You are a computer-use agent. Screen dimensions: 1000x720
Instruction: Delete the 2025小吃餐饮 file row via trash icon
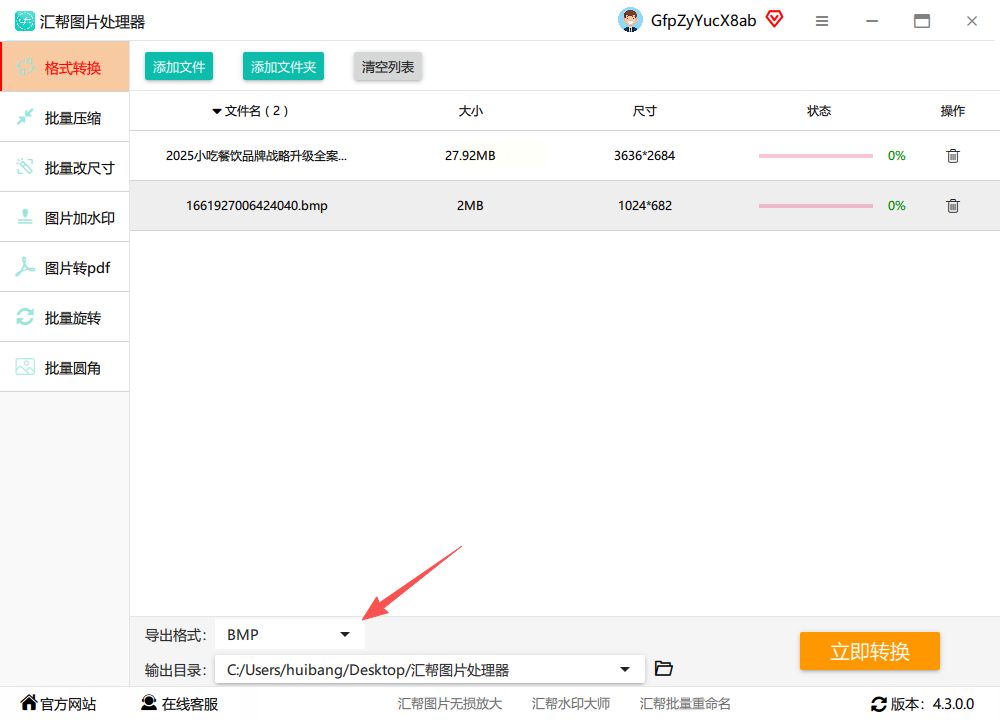(x=953, y=156)
